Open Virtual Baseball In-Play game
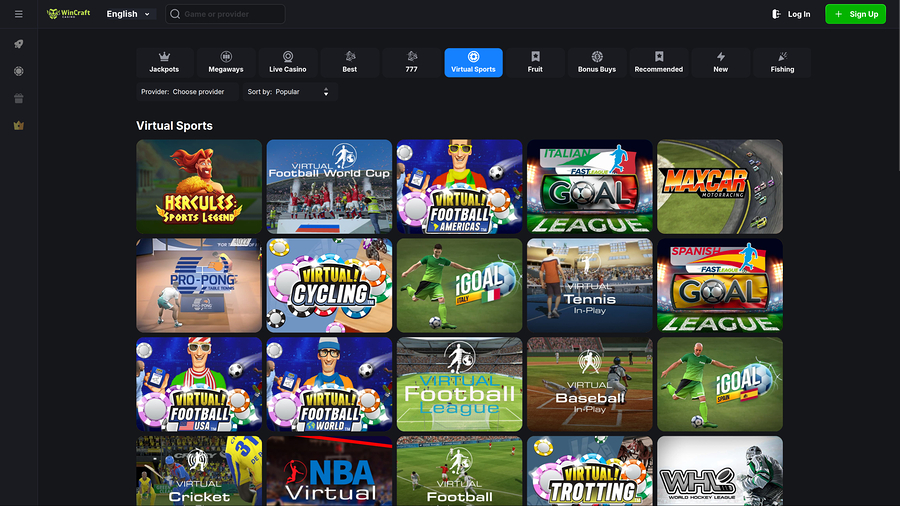 [590, 384]
